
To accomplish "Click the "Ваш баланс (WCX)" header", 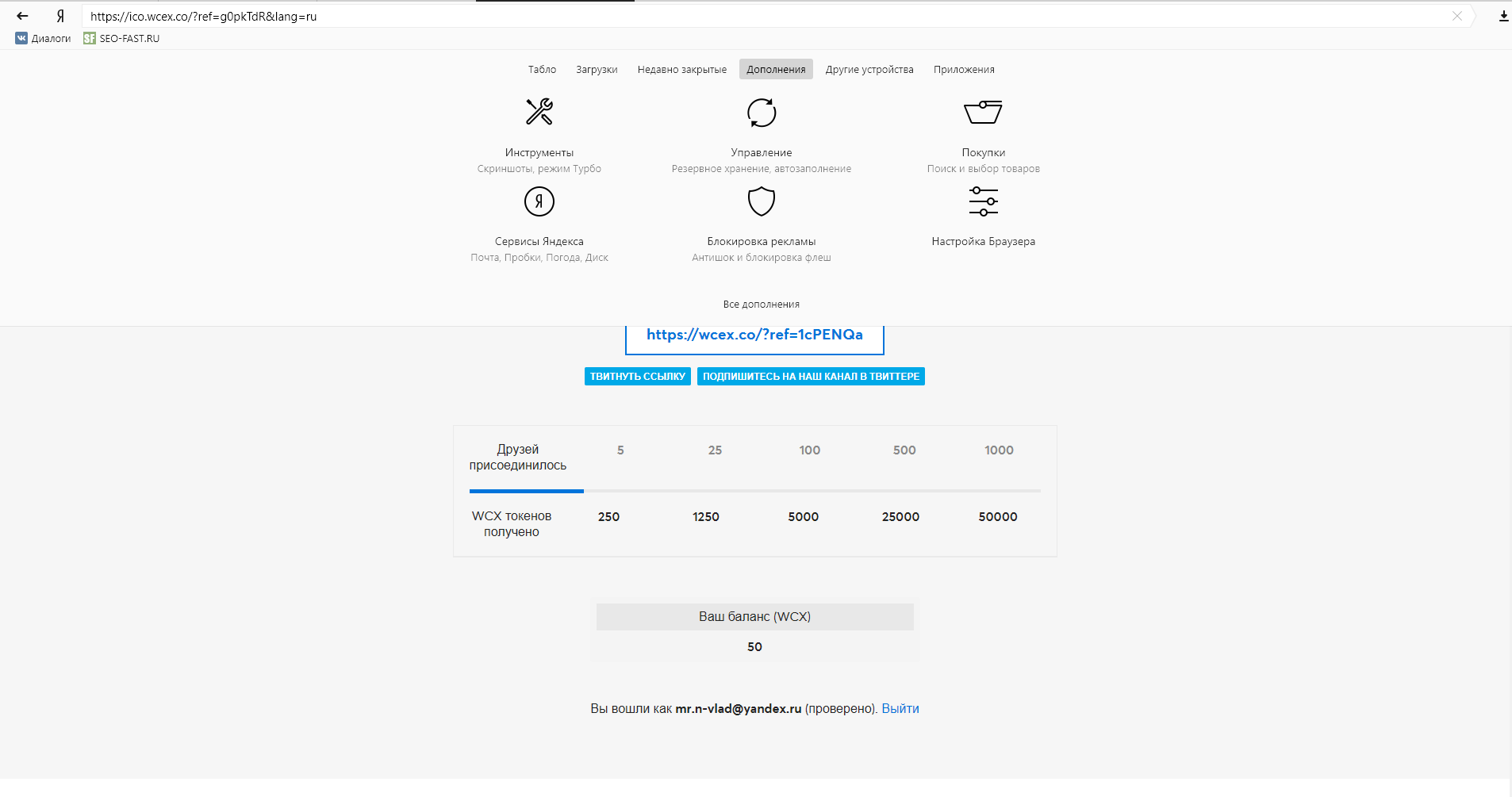I will (754, 617).
